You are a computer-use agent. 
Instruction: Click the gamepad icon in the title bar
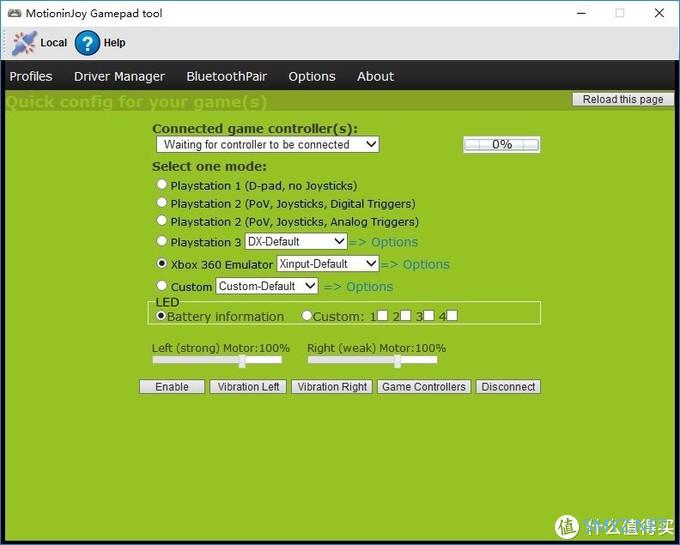pos(14,13)
